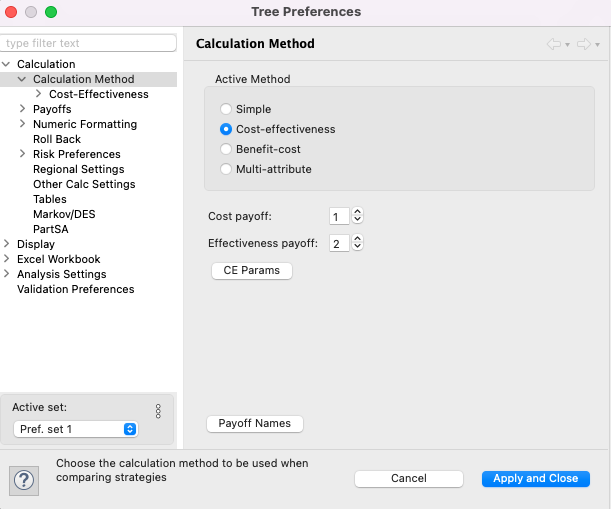Go back with the left arrow icon

coord(554,44)
